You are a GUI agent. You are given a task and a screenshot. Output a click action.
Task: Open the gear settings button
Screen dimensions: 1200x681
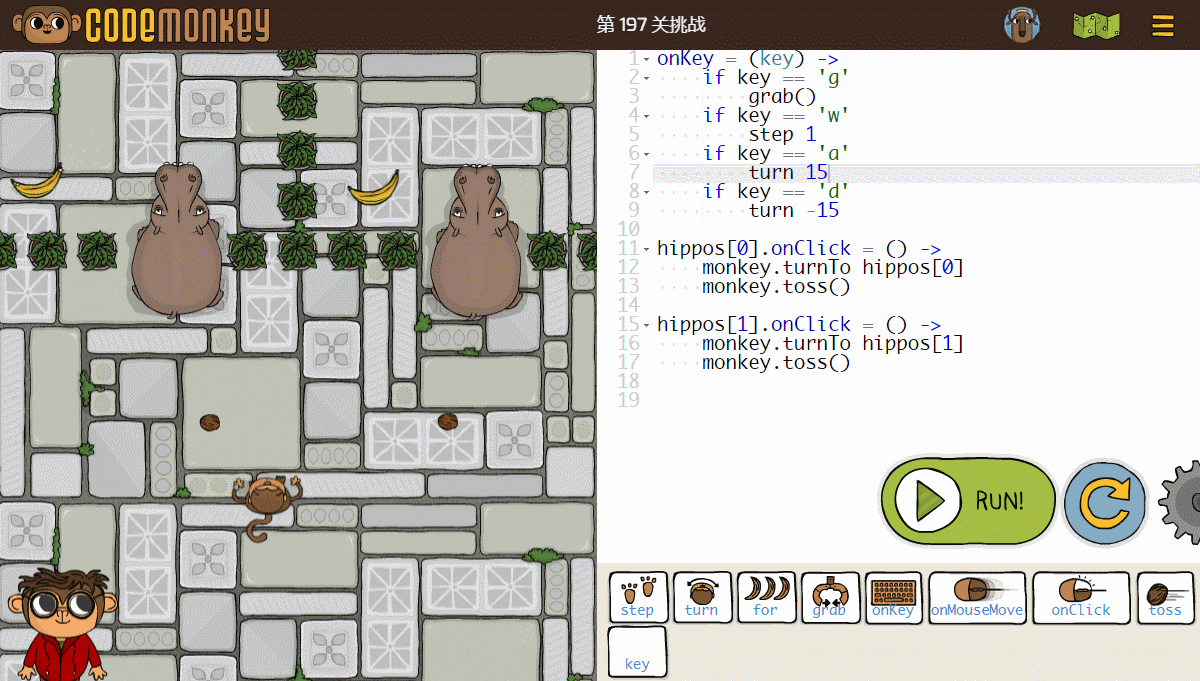pyautogui.click(x=1182, y=501)
